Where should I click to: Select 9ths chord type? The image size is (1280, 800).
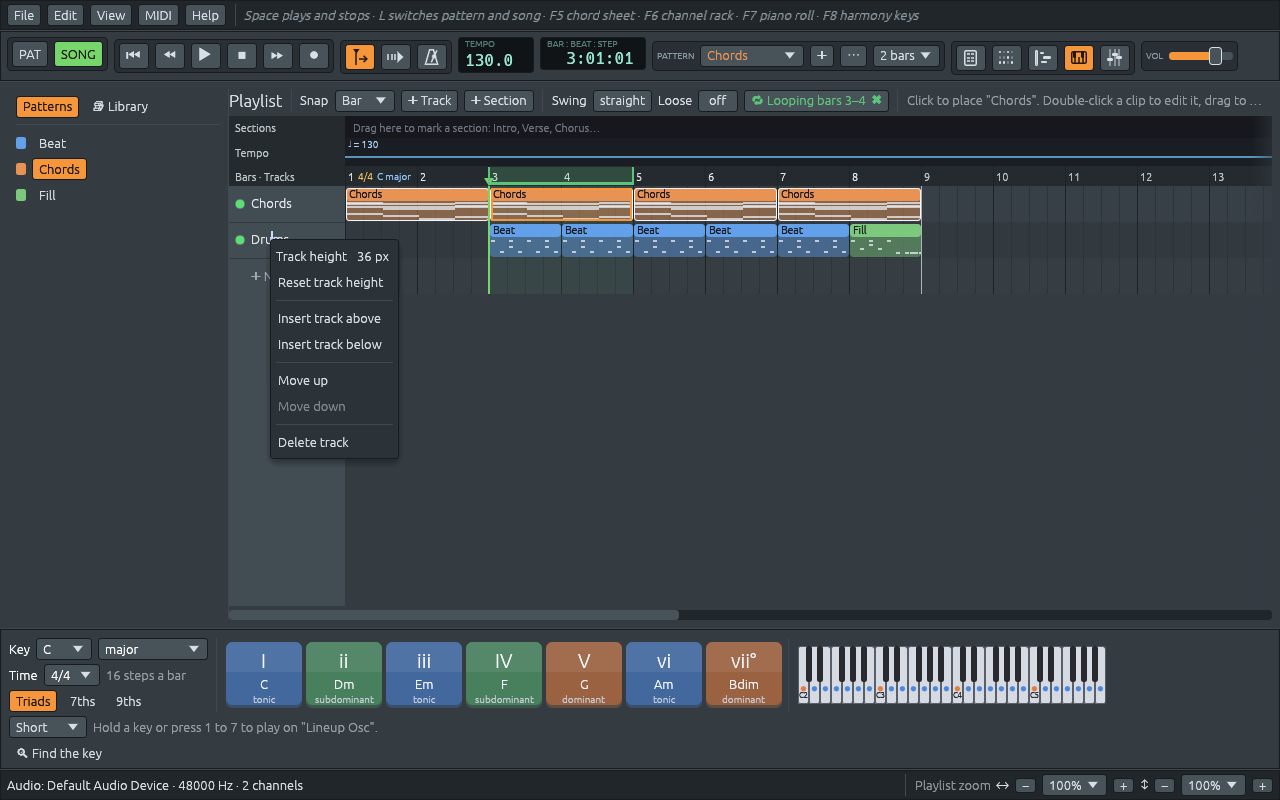128,702
